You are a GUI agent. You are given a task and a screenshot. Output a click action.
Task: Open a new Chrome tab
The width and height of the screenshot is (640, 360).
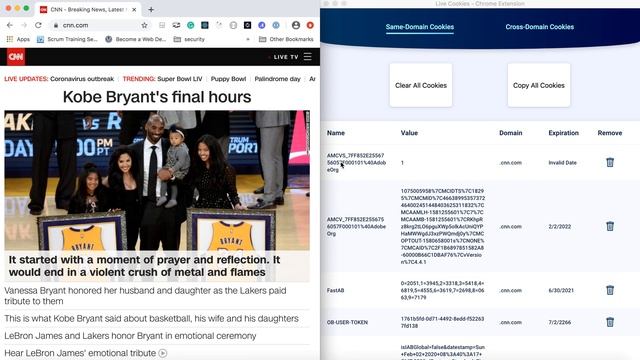pyautogui.click(x=151, y=9)
